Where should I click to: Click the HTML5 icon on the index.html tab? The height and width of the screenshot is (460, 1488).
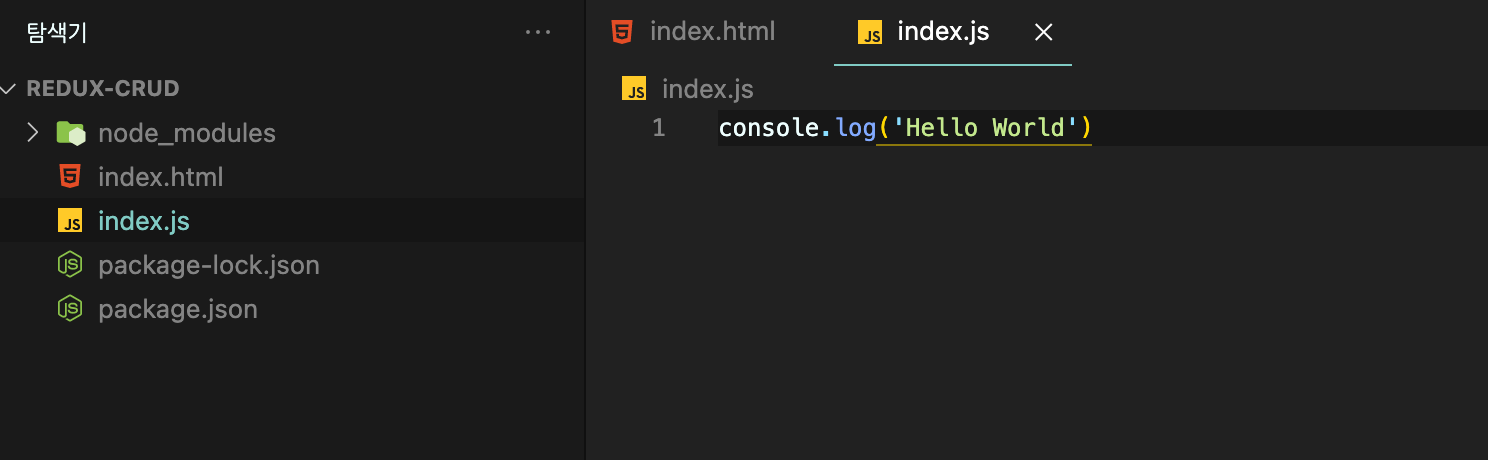(622, 32)
